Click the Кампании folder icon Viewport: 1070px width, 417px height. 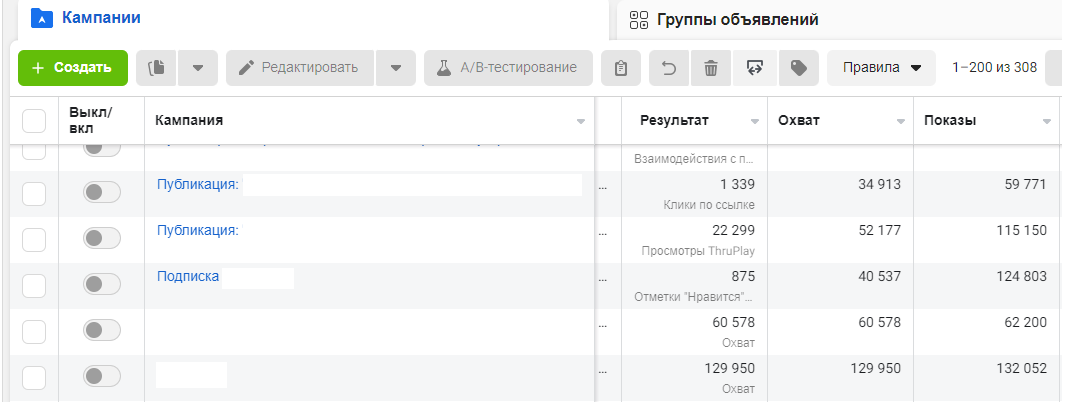[x=42, y=18]
